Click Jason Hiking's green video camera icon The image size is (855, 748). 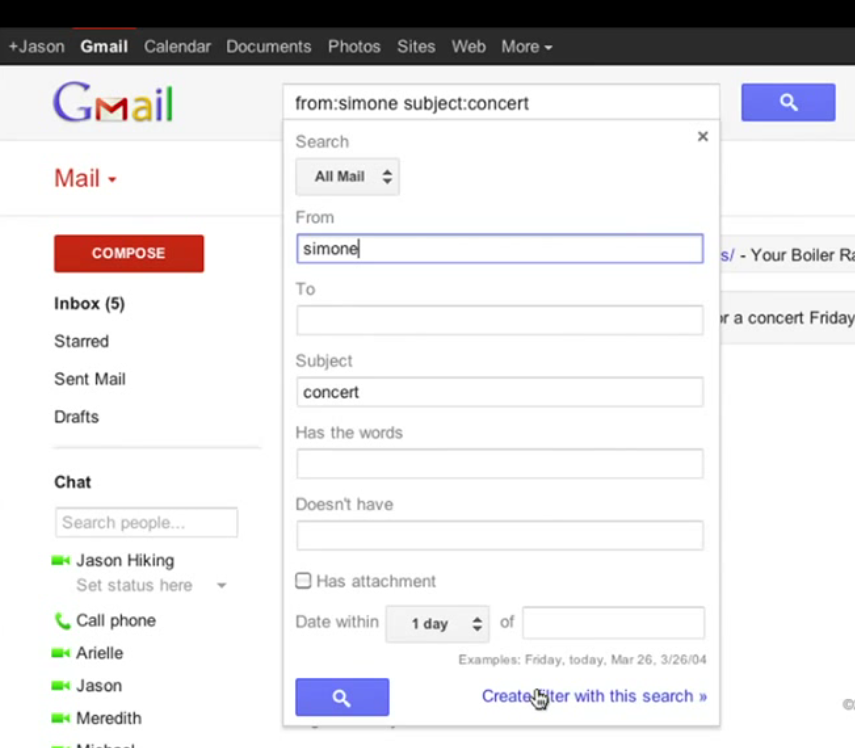click(x=61, y=560)
